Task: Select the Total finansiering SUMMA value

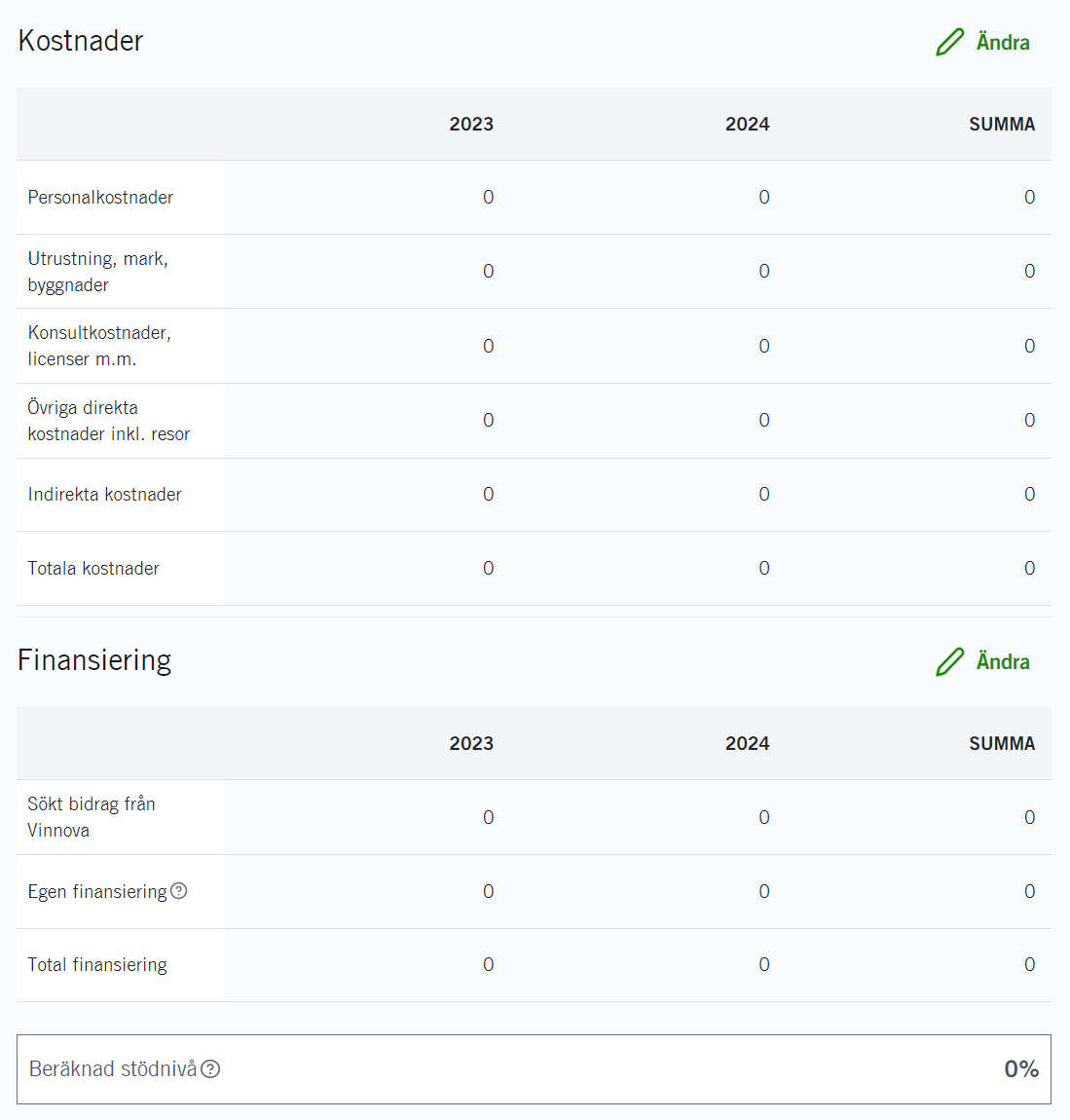Action: pyautogui.click(x=1029, y=965)
